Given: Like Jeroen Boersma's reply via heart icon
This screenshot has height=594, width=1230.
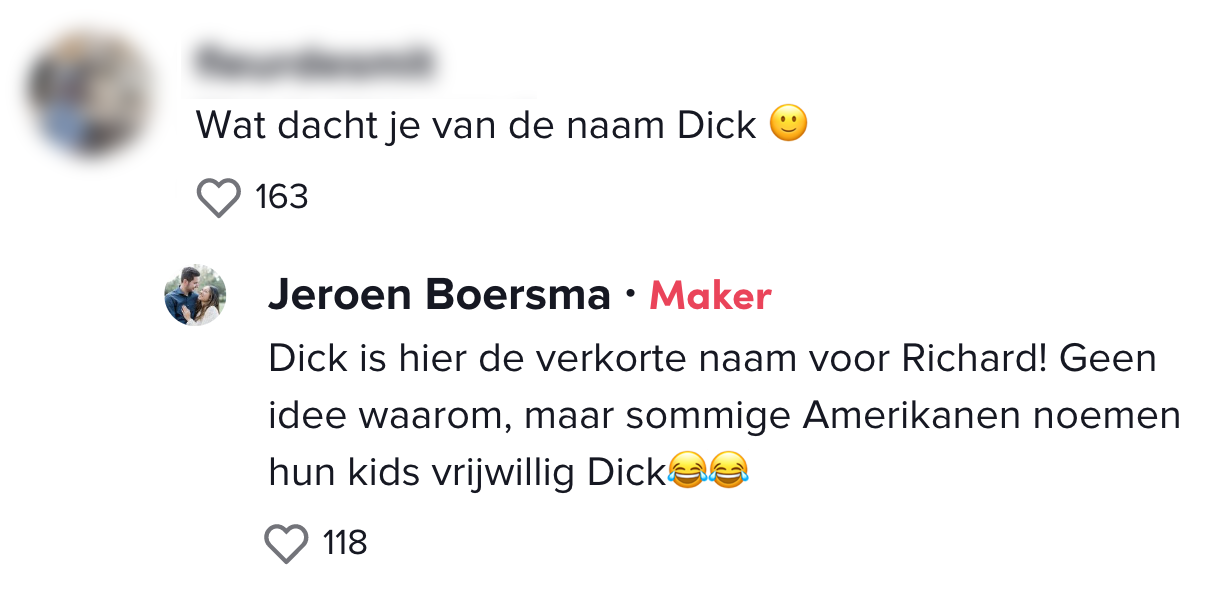Looking at the screenshot, I should (286, 543).
